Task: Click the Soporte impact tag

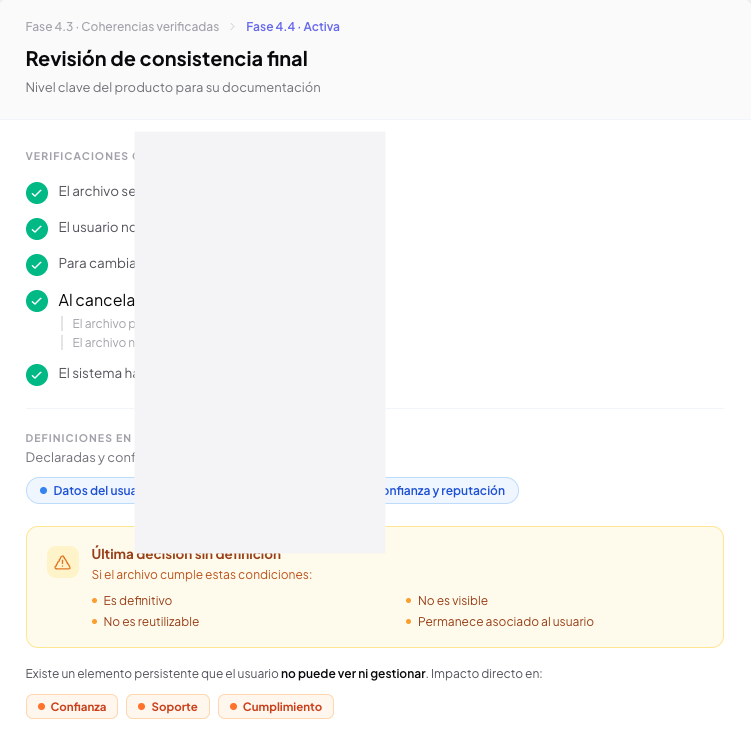Action: [x=168, y=707]
